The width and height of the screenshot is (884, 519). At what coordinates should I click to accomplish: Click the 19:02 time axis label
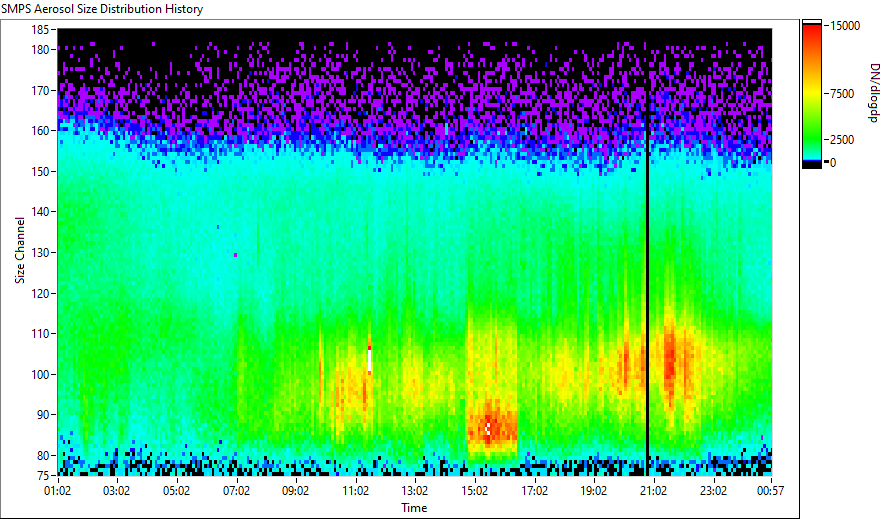pos(594,491)
